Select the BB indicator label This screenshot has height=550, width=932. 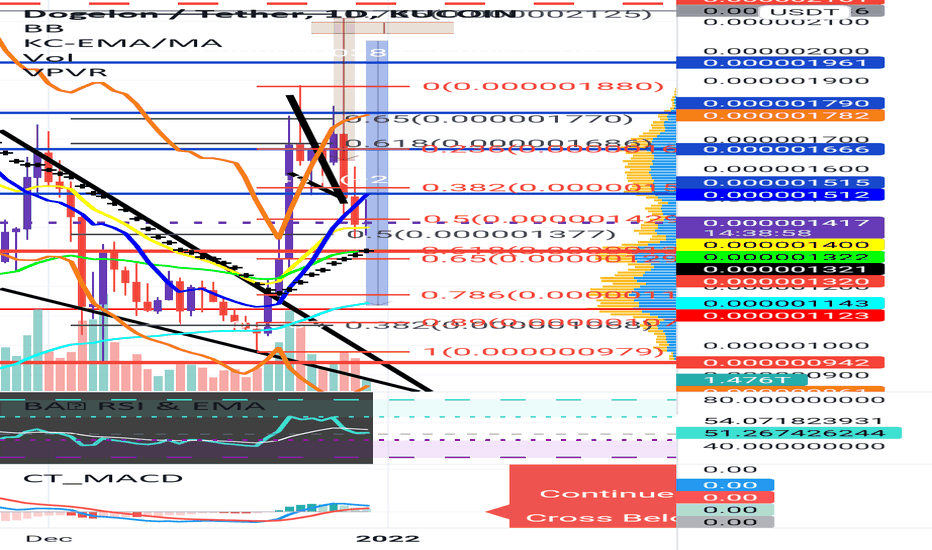click(44, 28)
